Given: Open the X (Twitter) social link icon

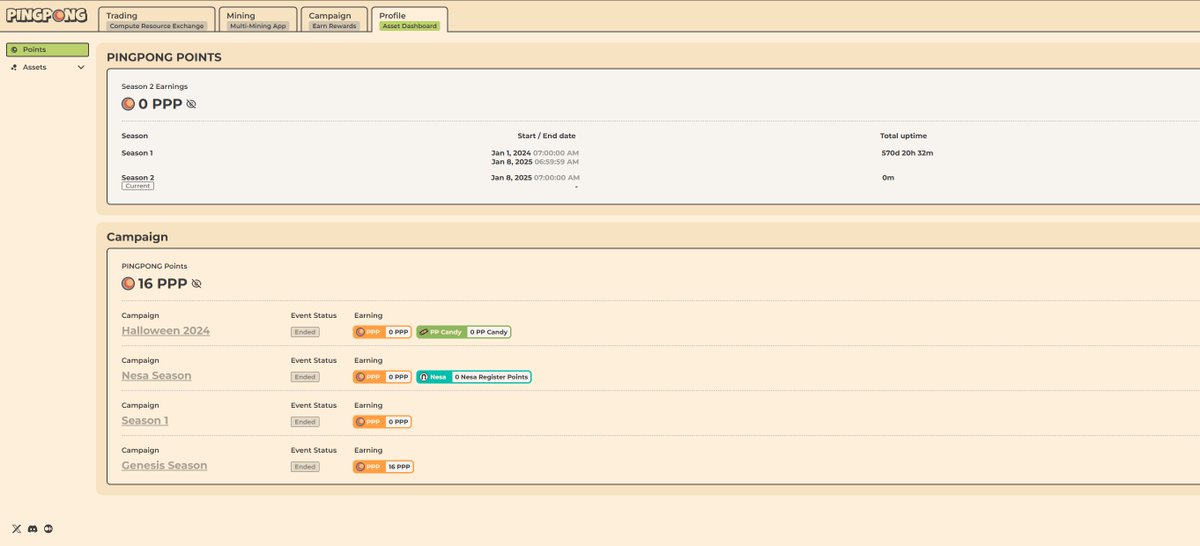Looking at the screenshot, I should pyautogui.click(x=16, y=528).
